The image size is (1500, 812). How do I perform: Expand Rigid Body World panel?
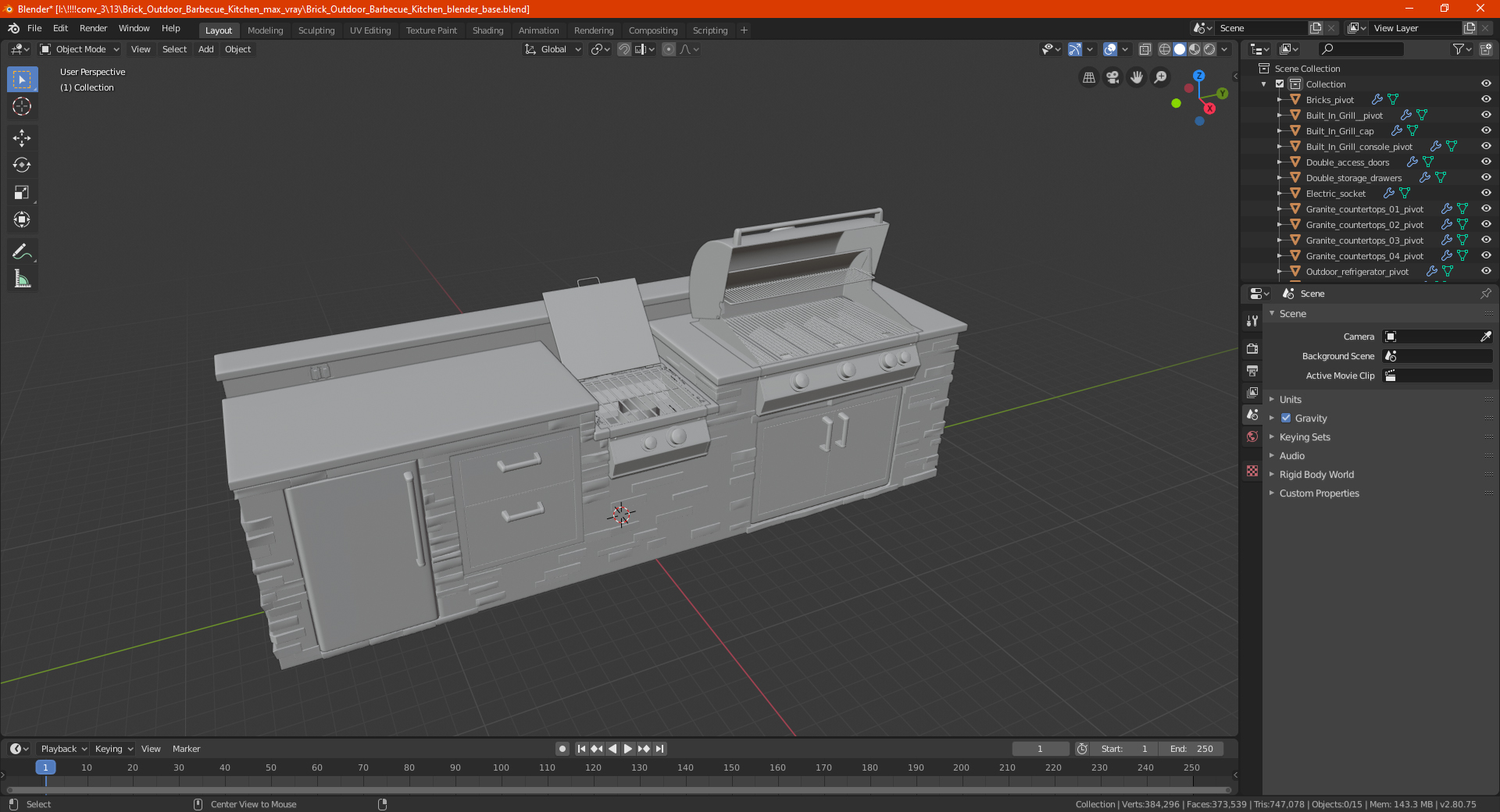pos(1316,475)
